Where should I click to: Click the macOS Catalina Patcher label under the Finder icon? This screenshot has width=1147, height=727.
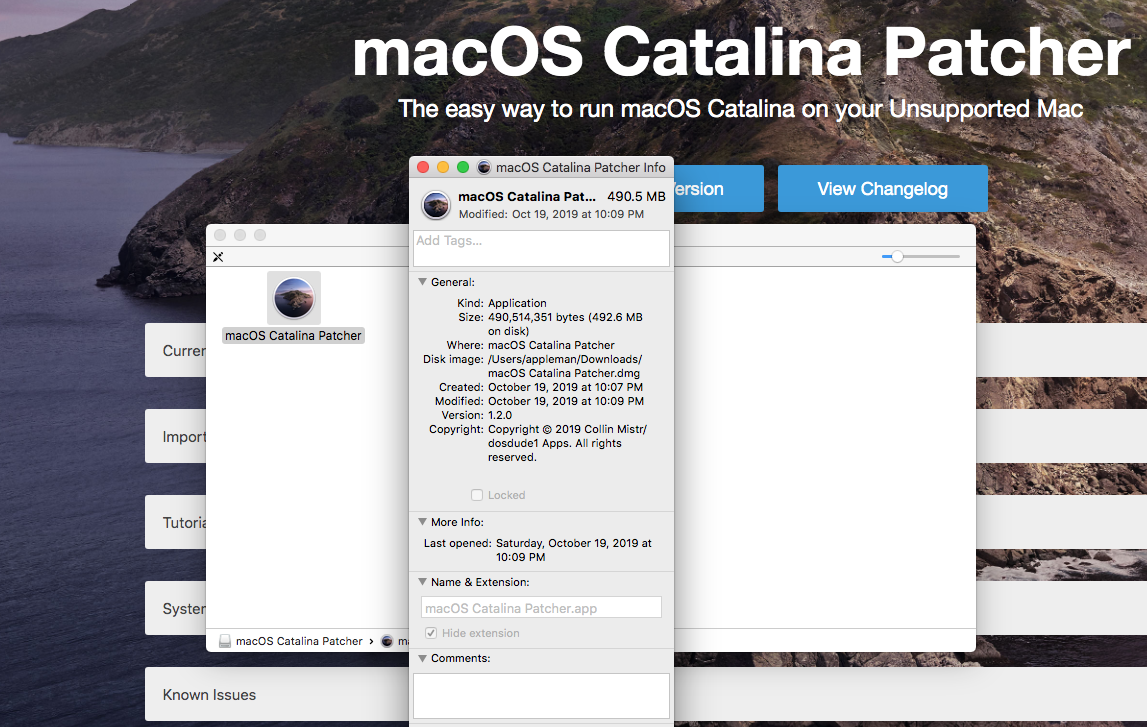click(x=293, y=336)
